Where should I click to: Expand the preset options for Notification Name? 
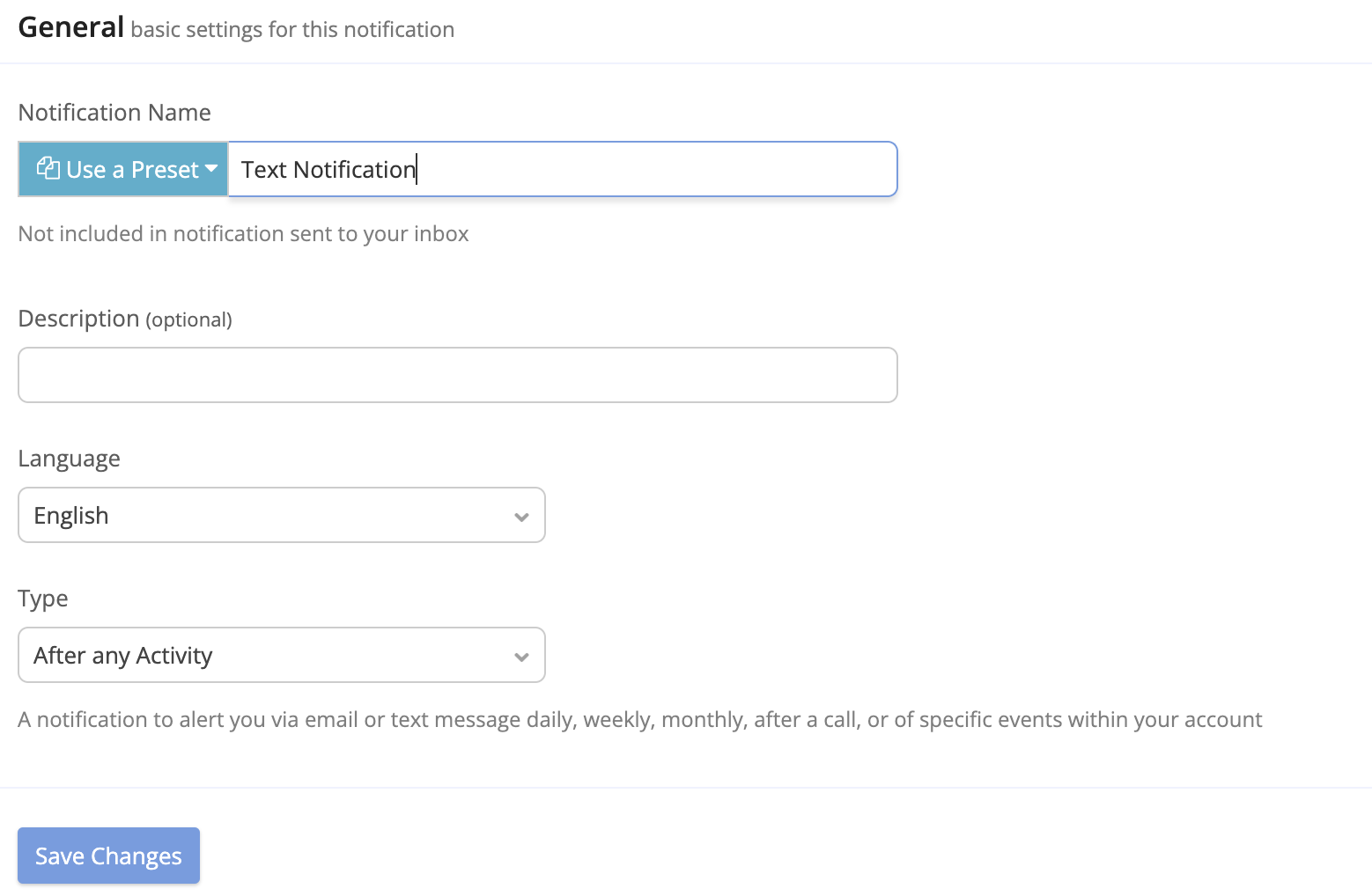122,169
